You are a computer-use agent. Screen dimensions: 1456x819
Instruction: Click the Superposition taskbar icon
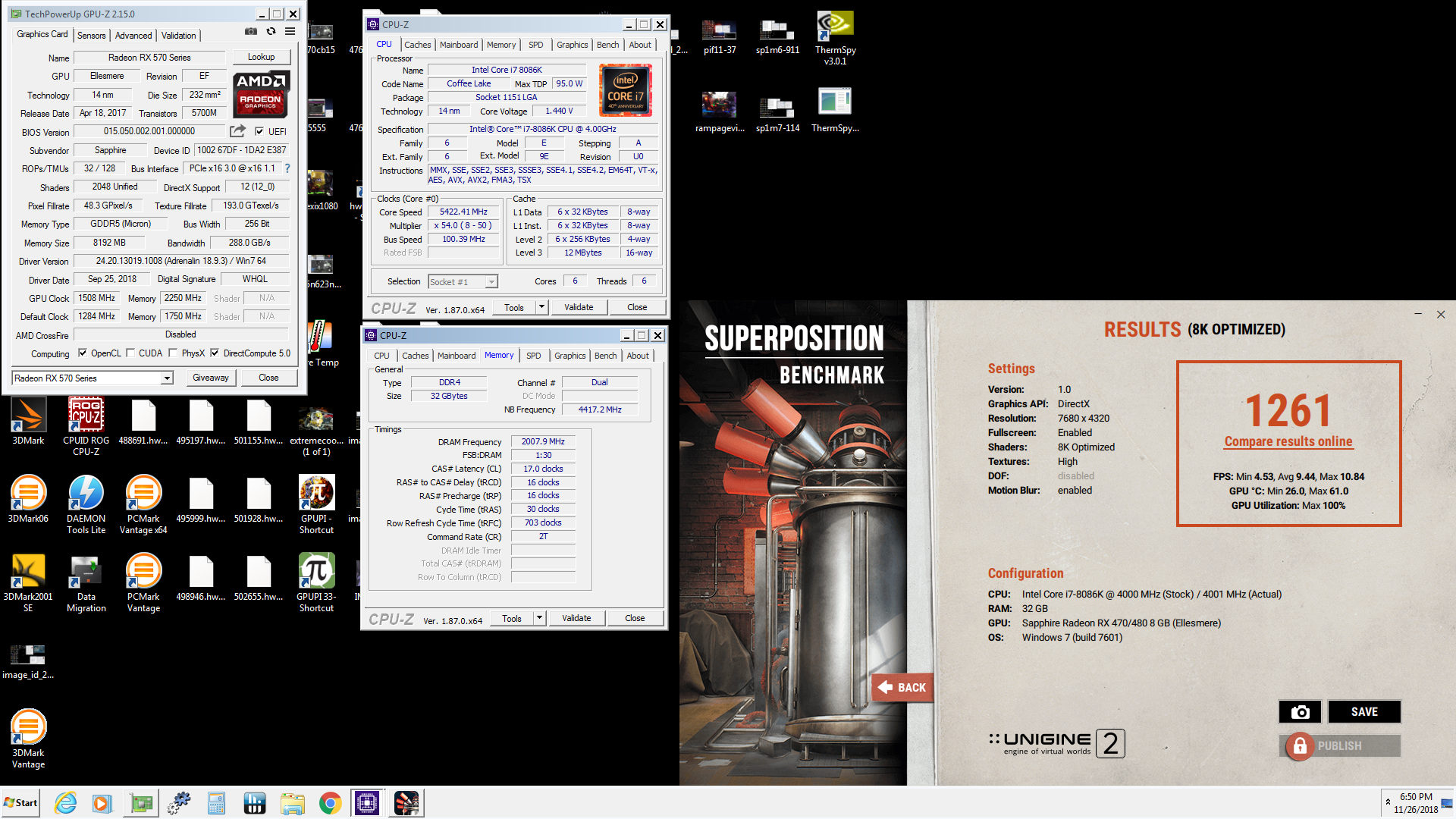tap(406, 802)
